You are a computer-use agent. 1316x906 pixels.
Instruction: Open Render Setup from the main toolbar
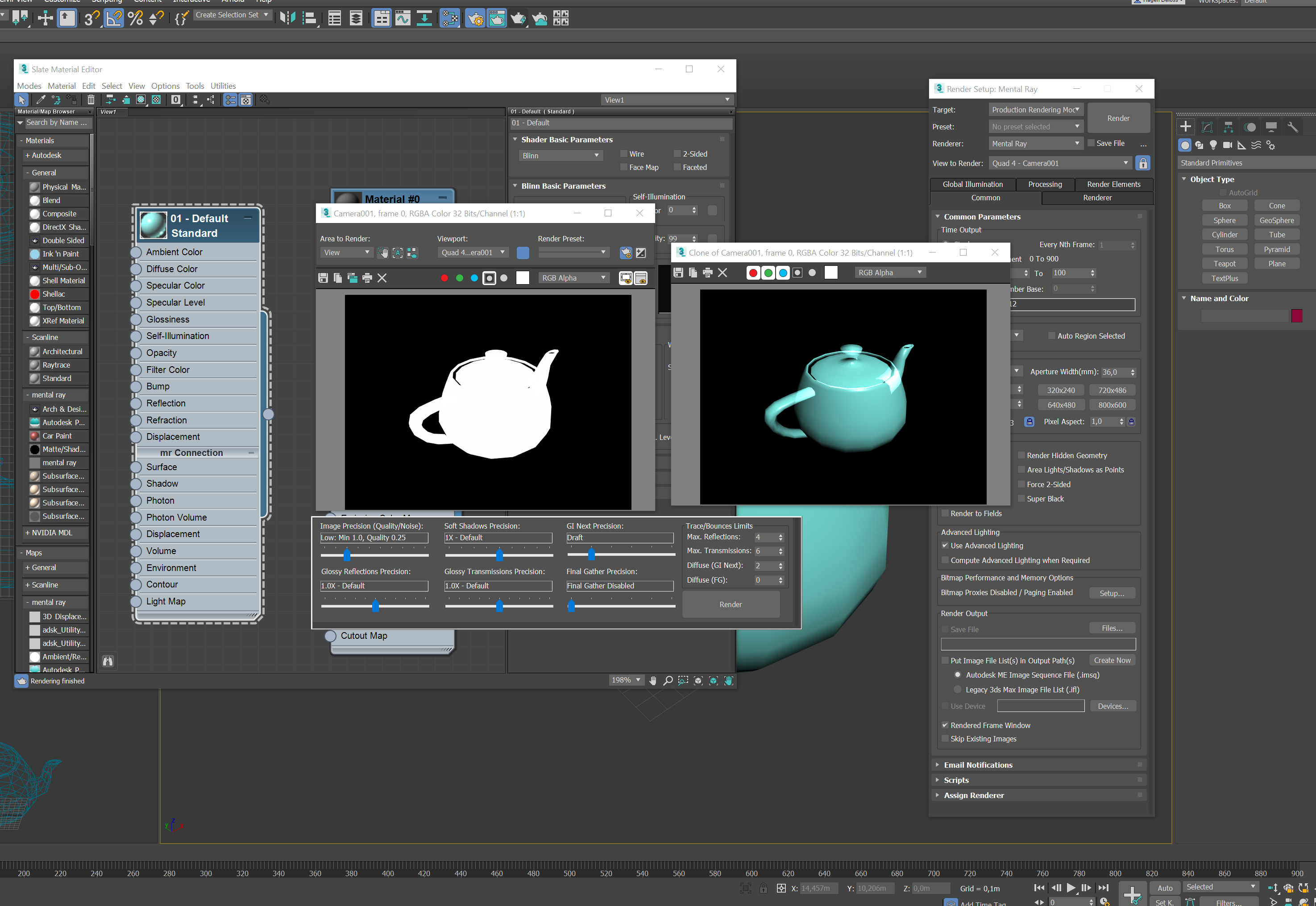[475, 18]
